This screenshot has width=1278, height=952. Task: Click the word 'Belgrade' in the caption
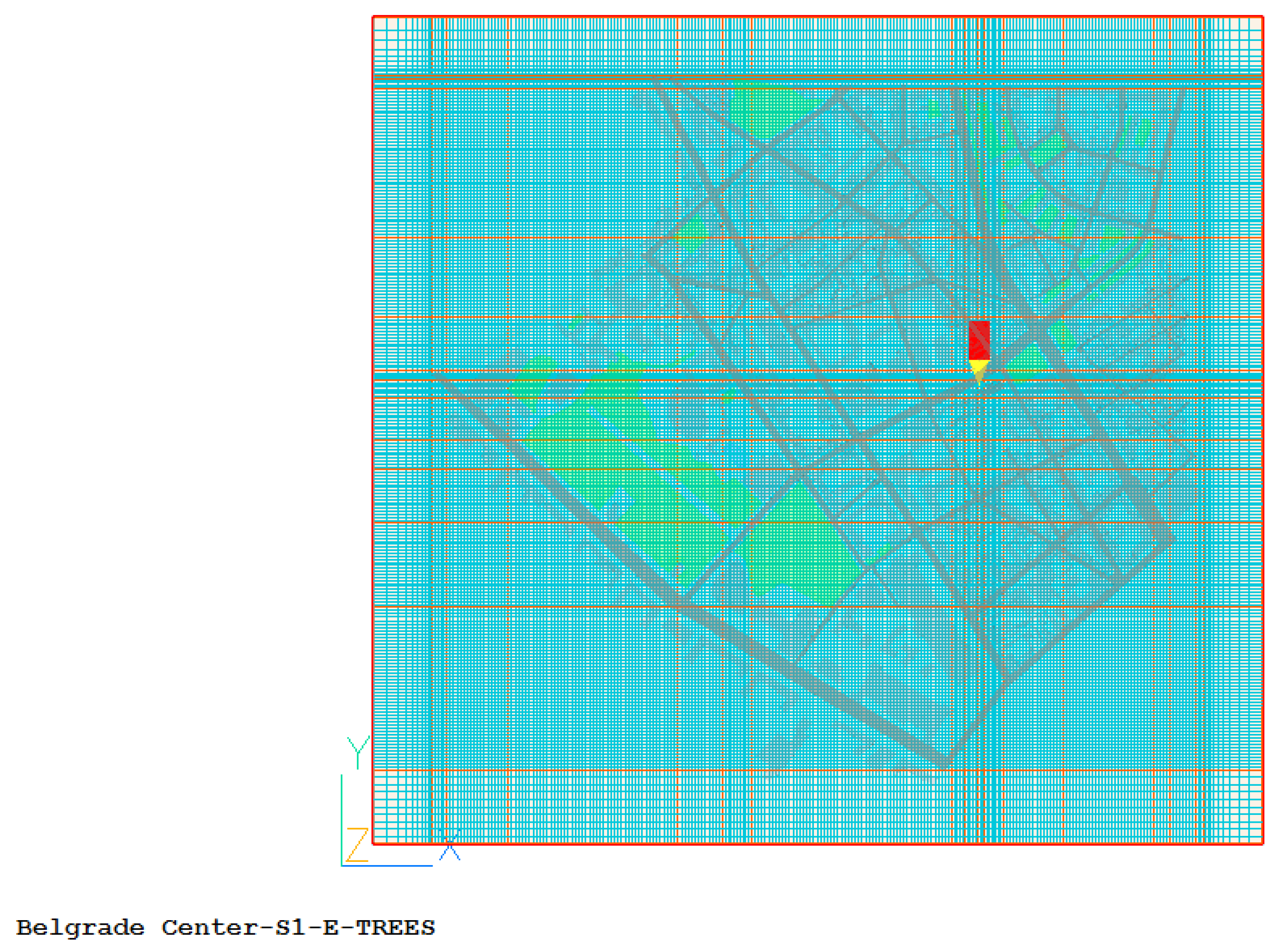pyautogui.click(x=80, y=928)
